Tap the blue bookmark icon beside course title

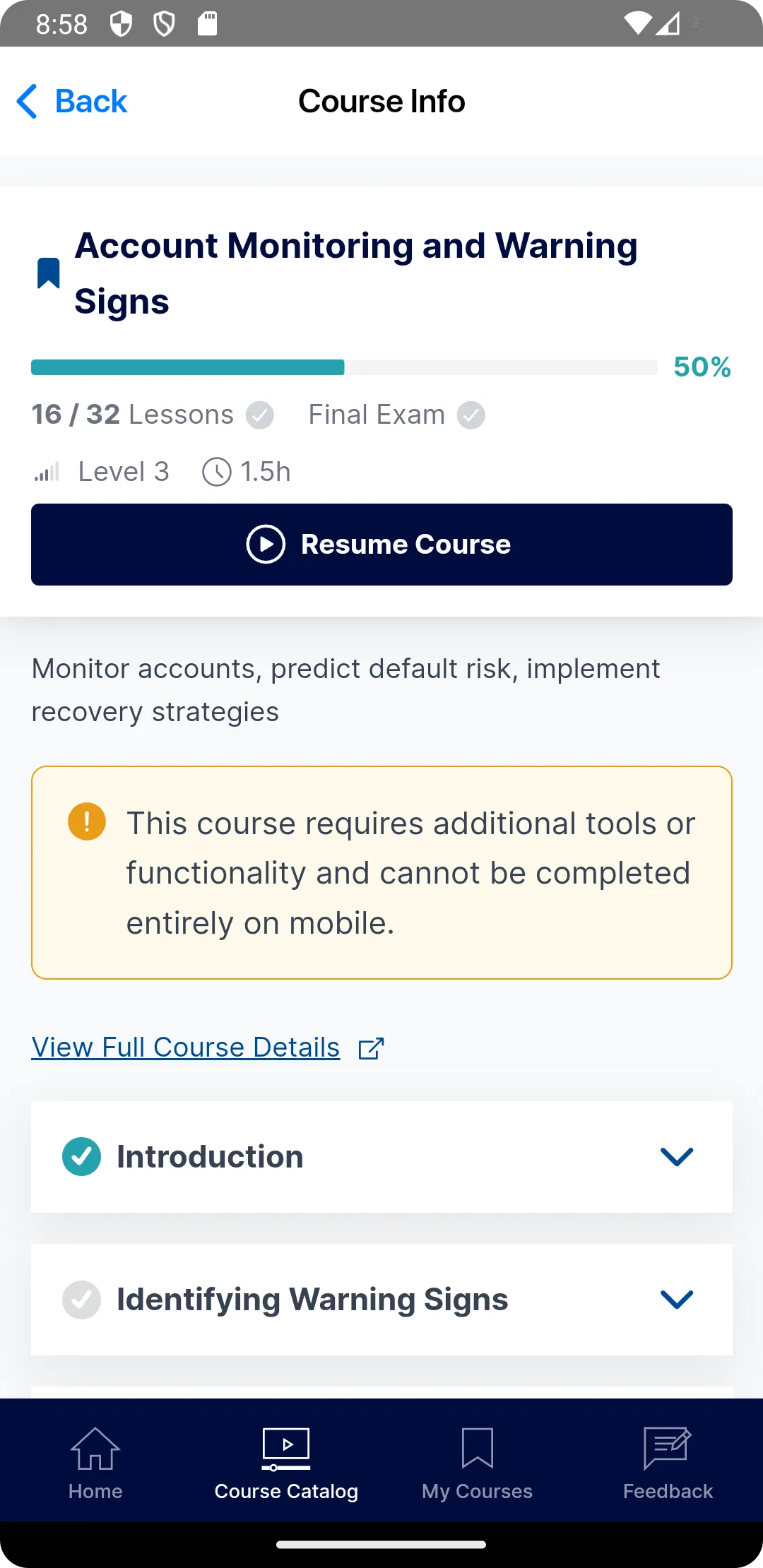(48, 273)
